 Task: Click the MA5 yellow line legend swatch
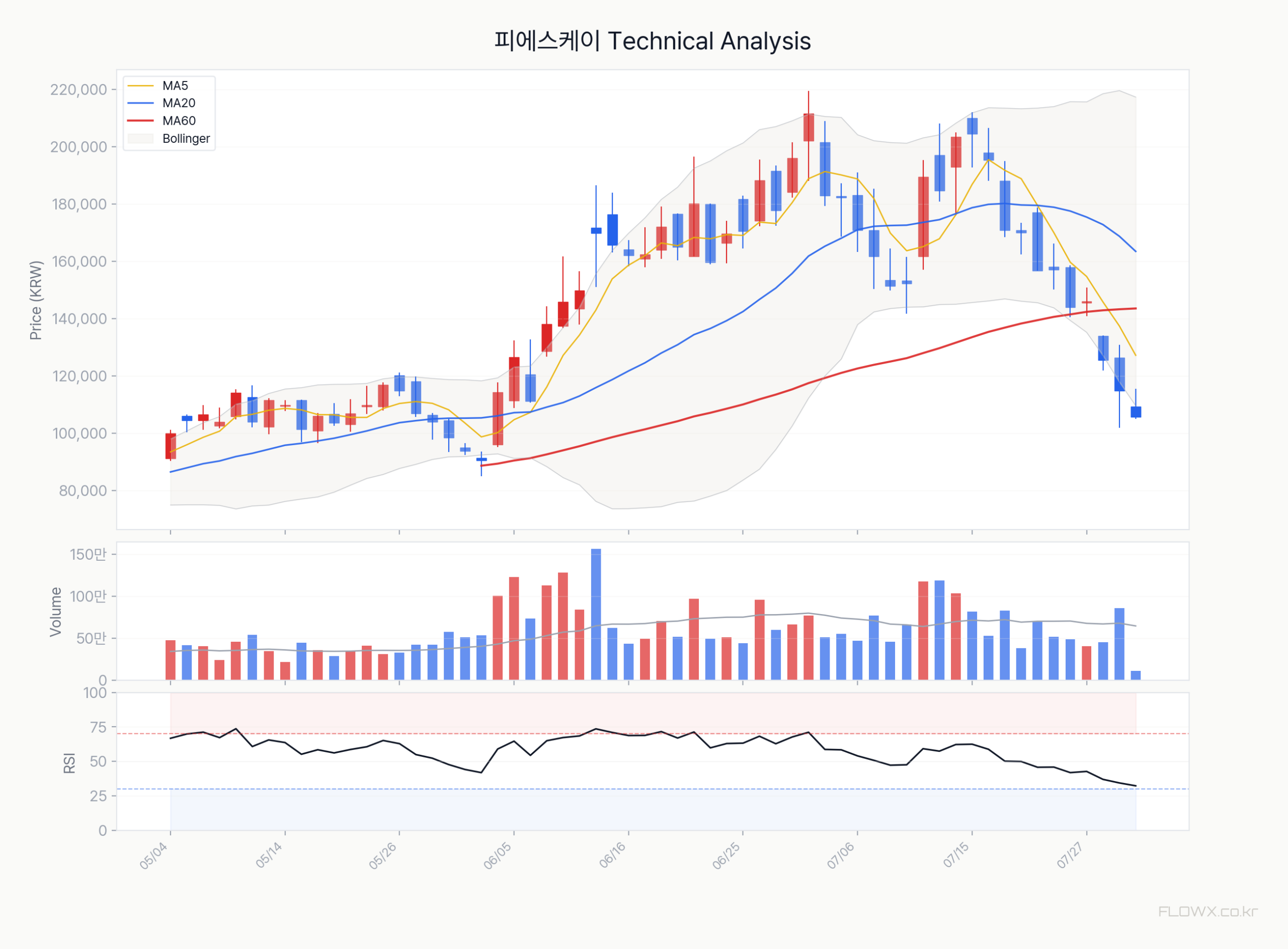point(140,85)
